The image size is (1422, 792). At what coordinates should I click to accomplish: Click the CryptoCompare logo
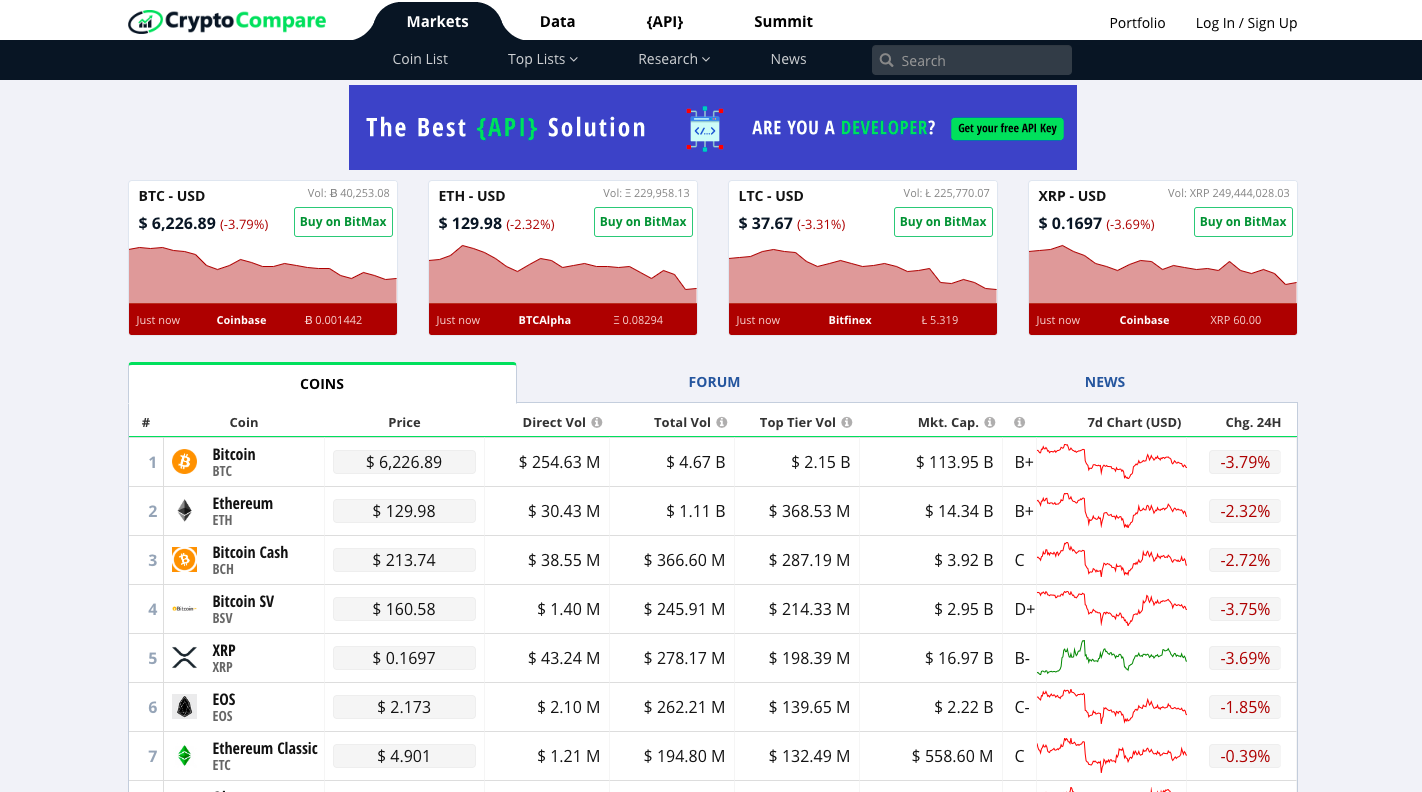pyautogui.click(x=227, y=21)
